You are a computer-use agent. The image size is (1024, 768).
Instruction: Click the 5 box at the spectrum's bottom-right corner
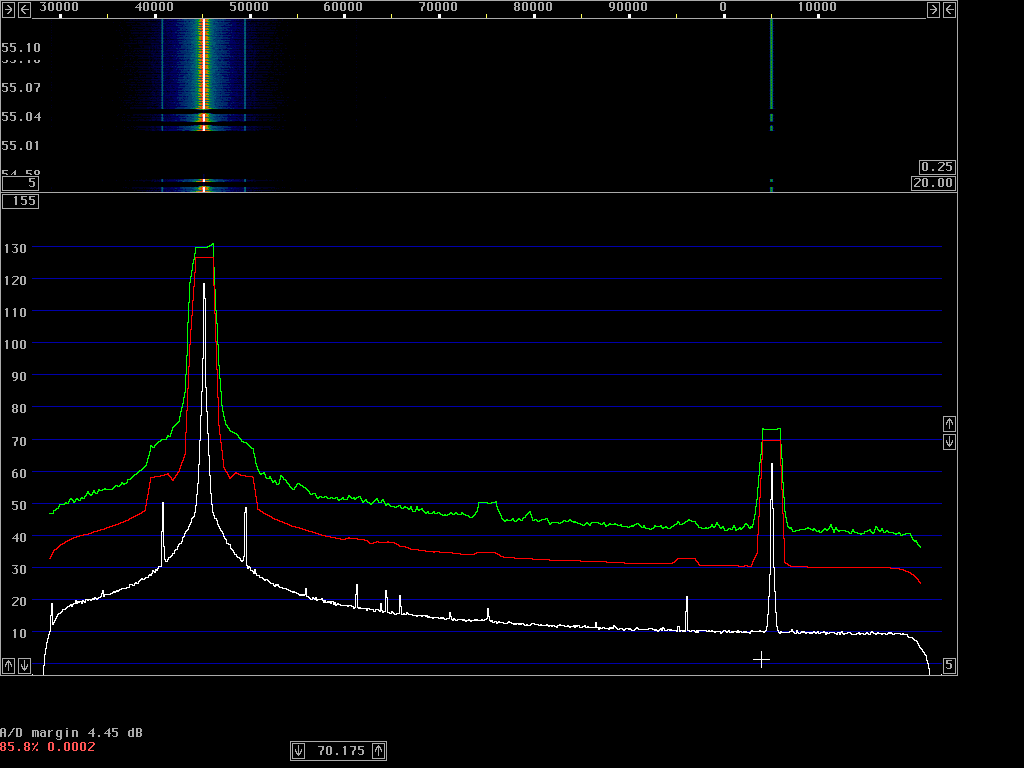click(950, 665)
